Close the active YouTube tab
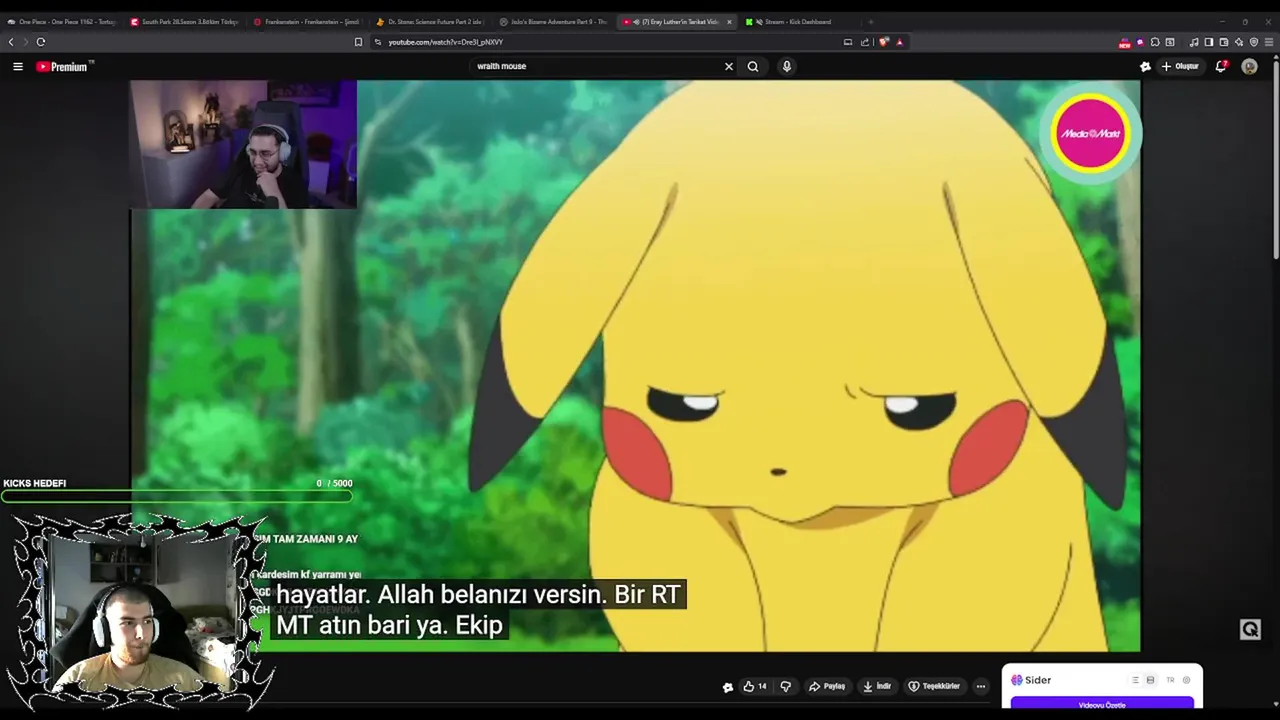 tap(729, 21)
